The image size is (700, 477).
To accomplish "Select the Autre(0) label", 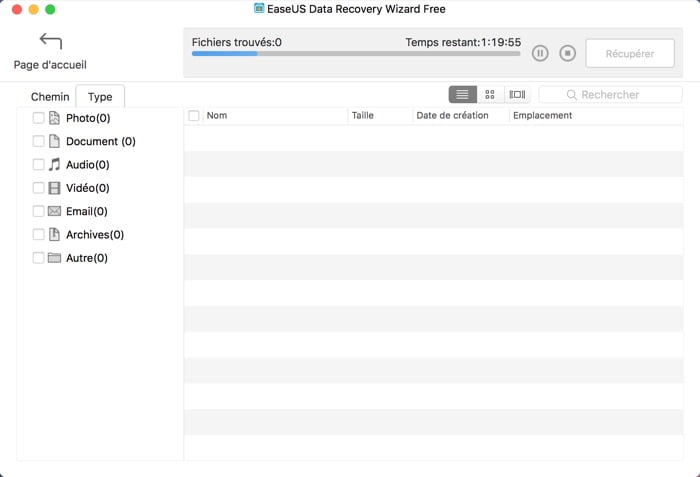I will [x=87, y=258].
